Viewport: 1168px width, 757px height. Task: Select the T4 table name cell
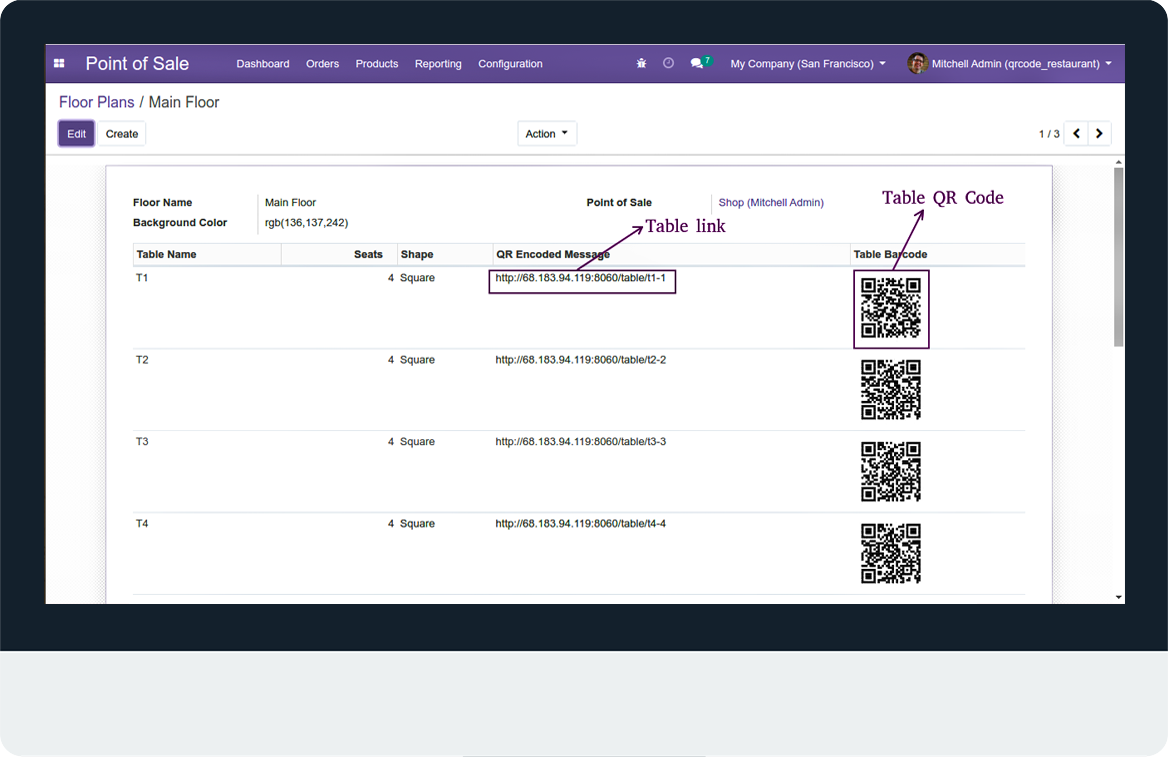(142, 524)
